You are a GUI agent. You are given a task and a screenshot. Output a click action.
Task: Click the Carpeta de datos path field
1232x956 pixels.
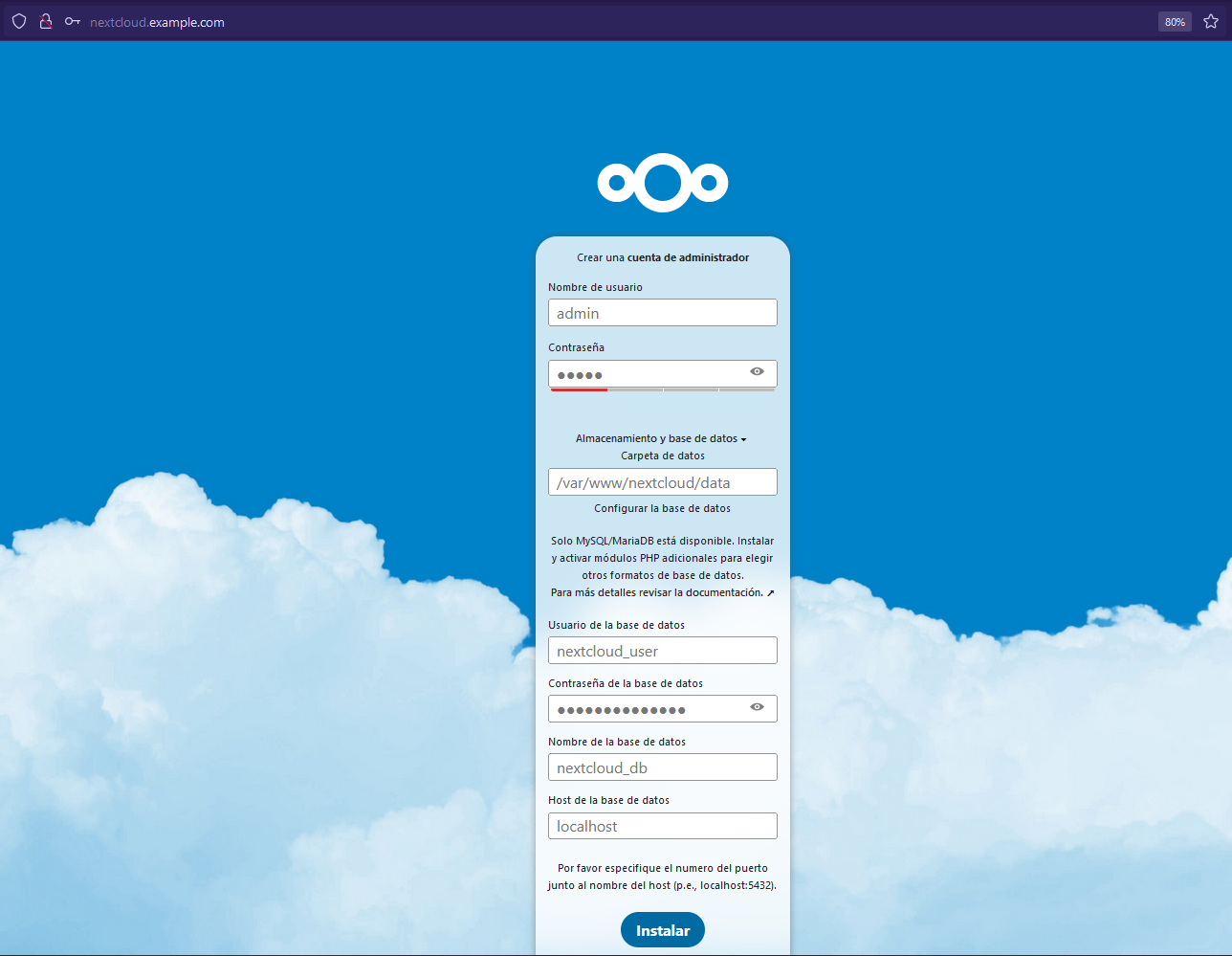pyautogui.click(x=663, y=482)
